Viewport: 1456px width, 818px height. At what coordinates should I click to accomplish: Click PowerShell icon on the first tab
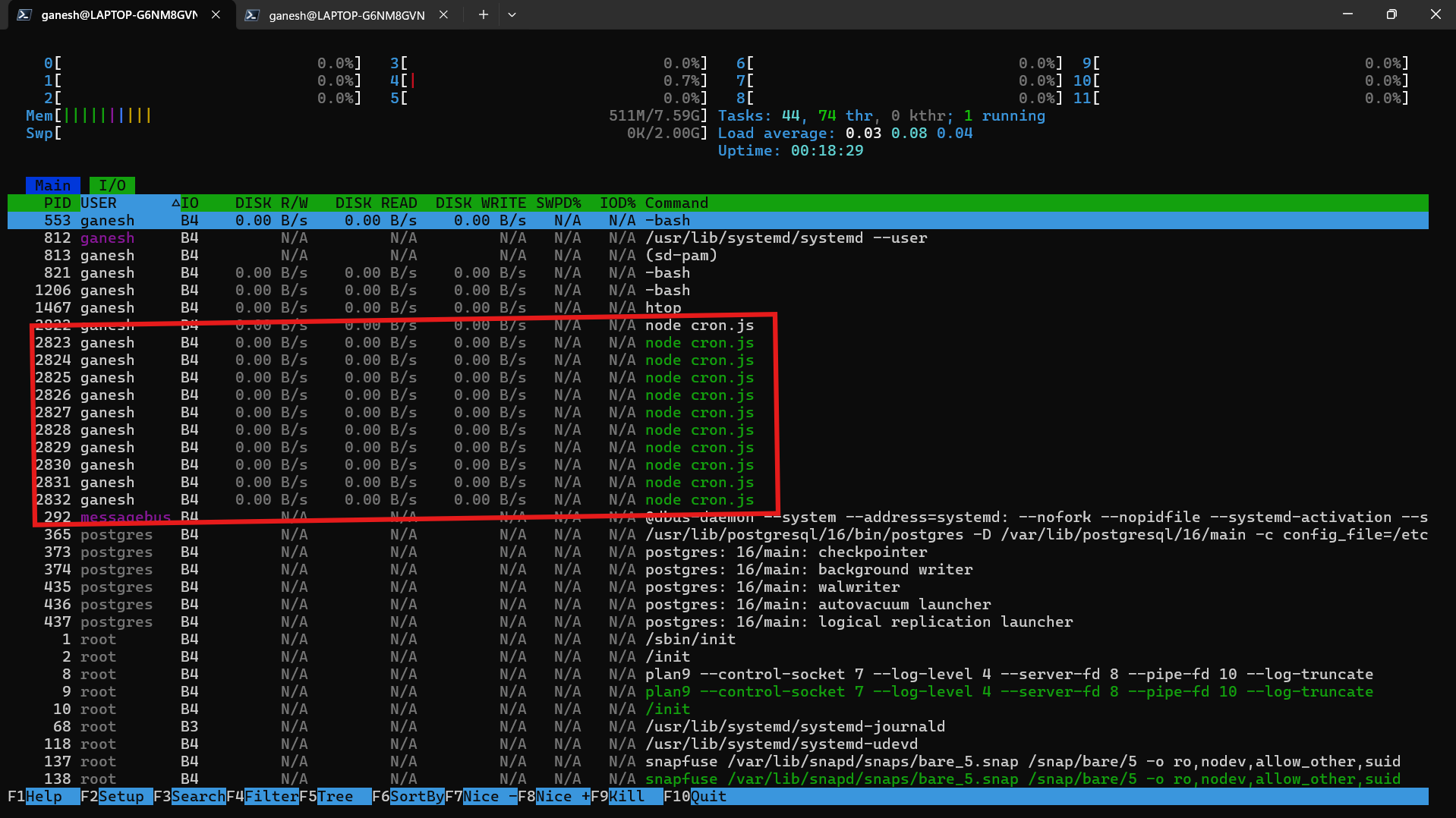[24, 14]
